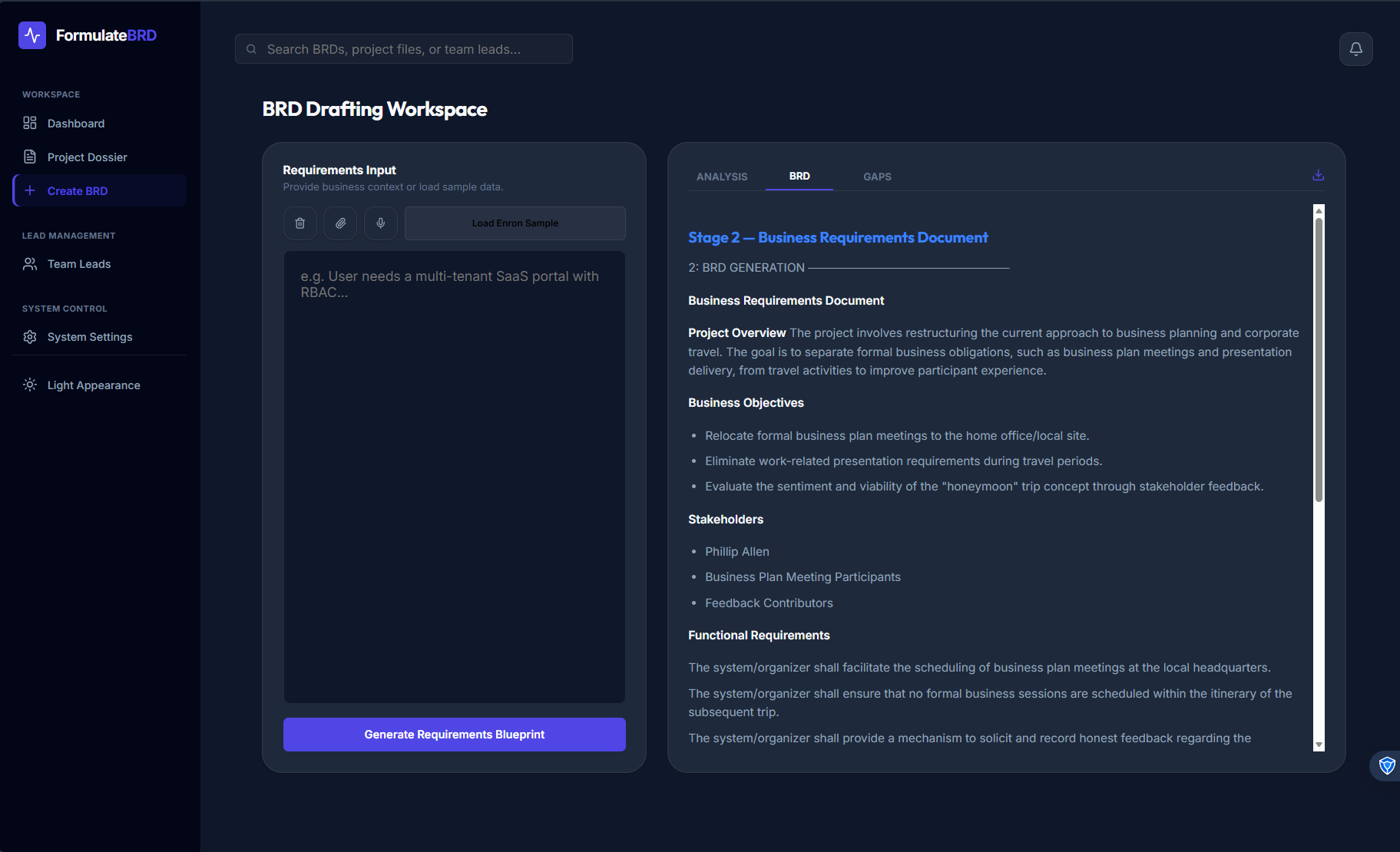
Task: Open System Settings
Action: pos(89,337)
